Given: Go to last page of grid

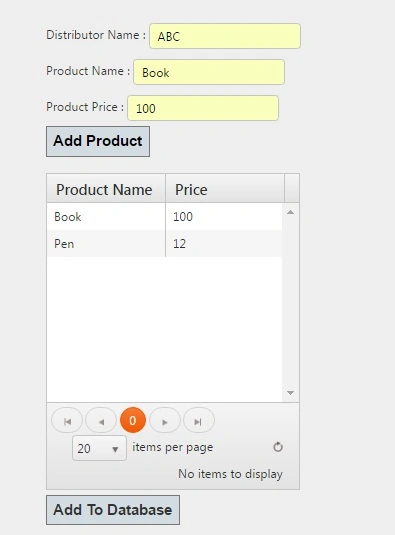Looking at the screenshot, I should tap(199, 420).
